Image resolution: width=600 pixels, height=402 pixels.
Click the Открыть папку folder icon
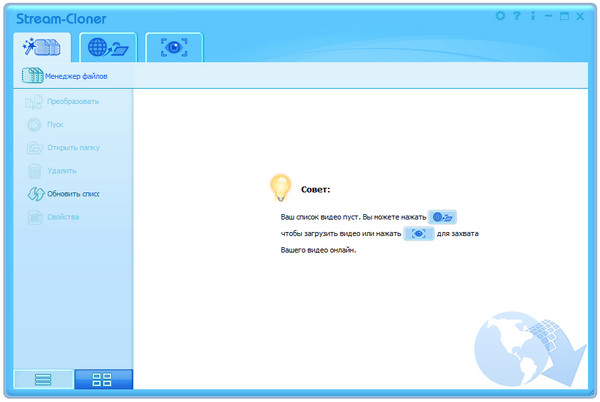click(x=35, y=148)
